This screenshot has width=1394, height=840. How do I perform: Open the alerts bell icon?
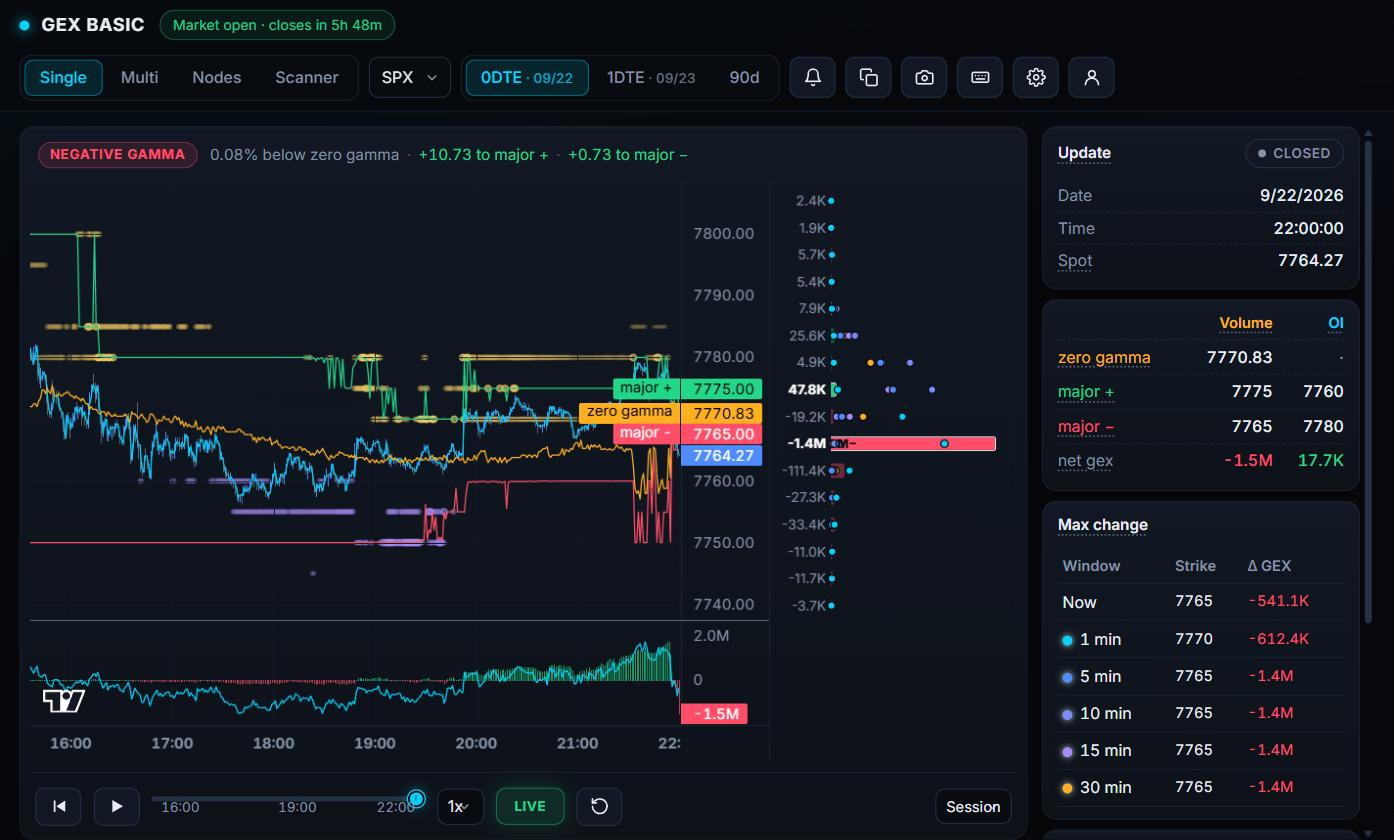pyautogui.click(x=813, y=77)
